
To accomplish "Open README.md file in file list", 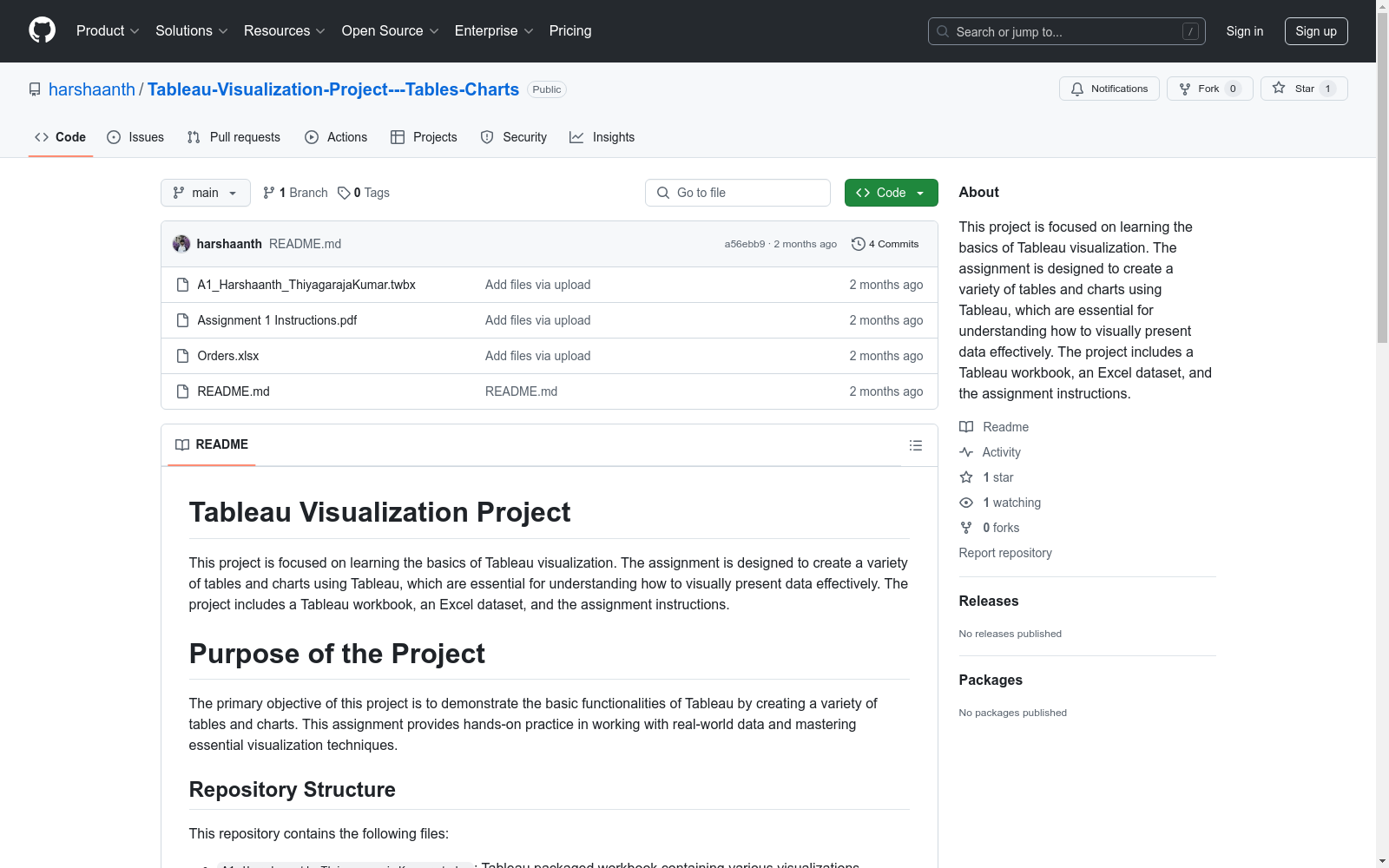I will (234, 391).
